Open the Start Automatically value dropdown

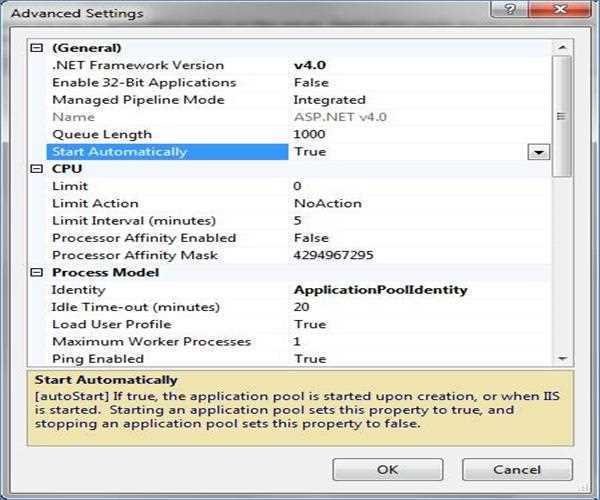pos(539,152)
